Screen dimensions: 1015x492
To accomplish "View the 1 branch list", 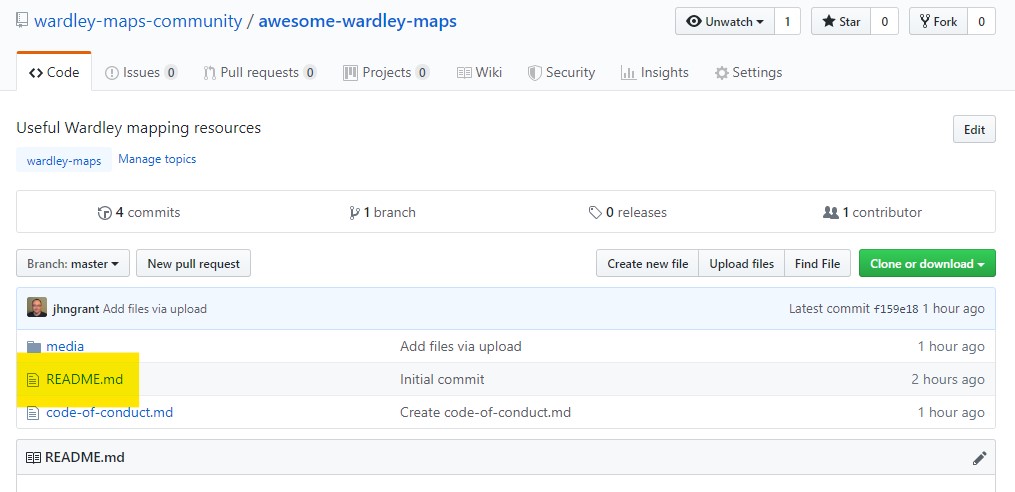I will tap(382, 212).
